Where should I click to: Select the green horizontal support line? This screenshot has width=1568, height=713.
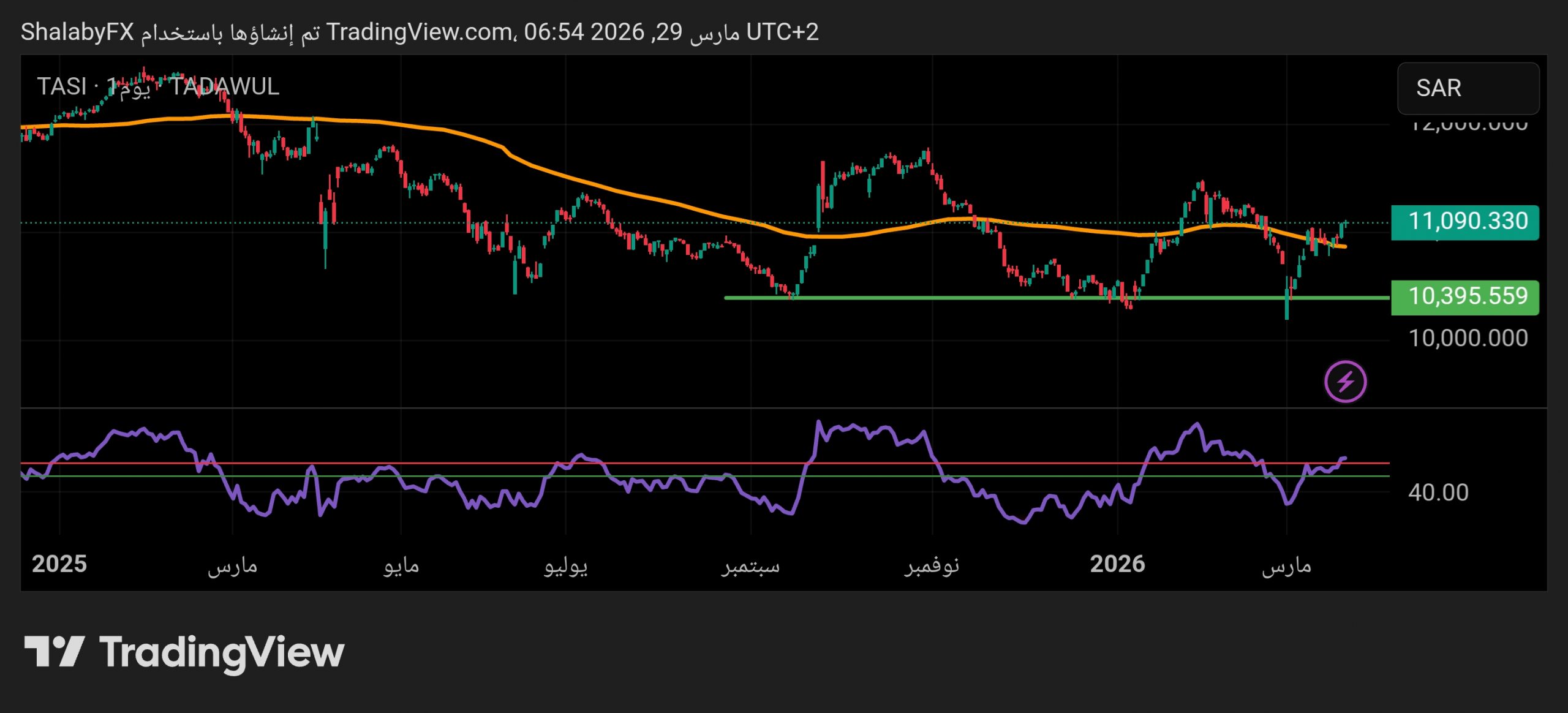pyautogui.click(x=919, y=298)
